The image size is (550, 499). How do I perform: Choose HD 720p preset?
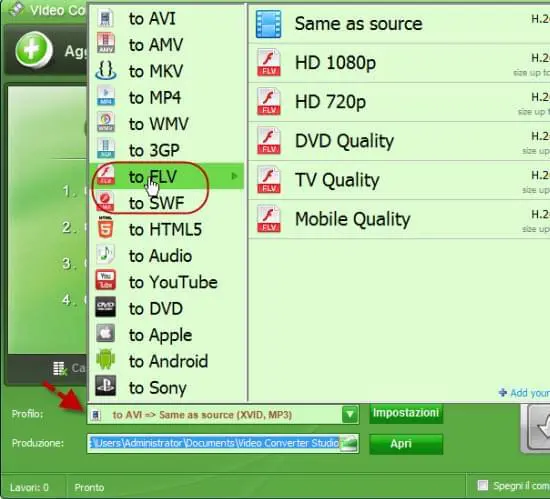[x=399, y=102]
